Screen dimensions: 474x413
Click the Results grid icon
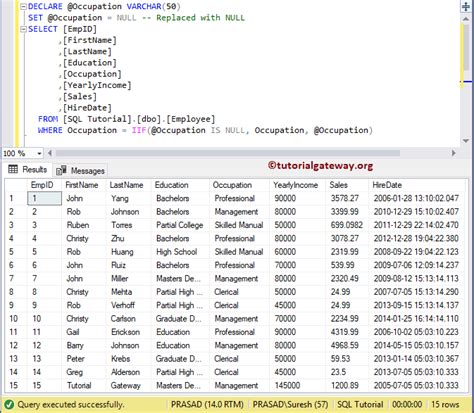(13, 169)
